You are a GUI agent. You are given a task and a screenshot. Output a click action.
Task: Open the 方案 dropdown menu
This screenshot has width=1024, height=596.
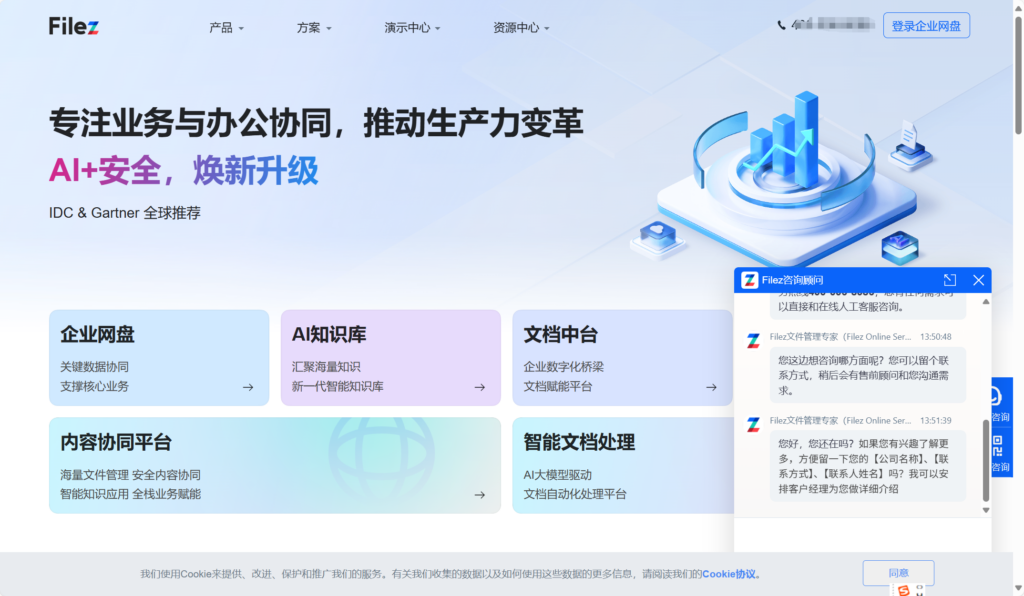tap(314, 28)
